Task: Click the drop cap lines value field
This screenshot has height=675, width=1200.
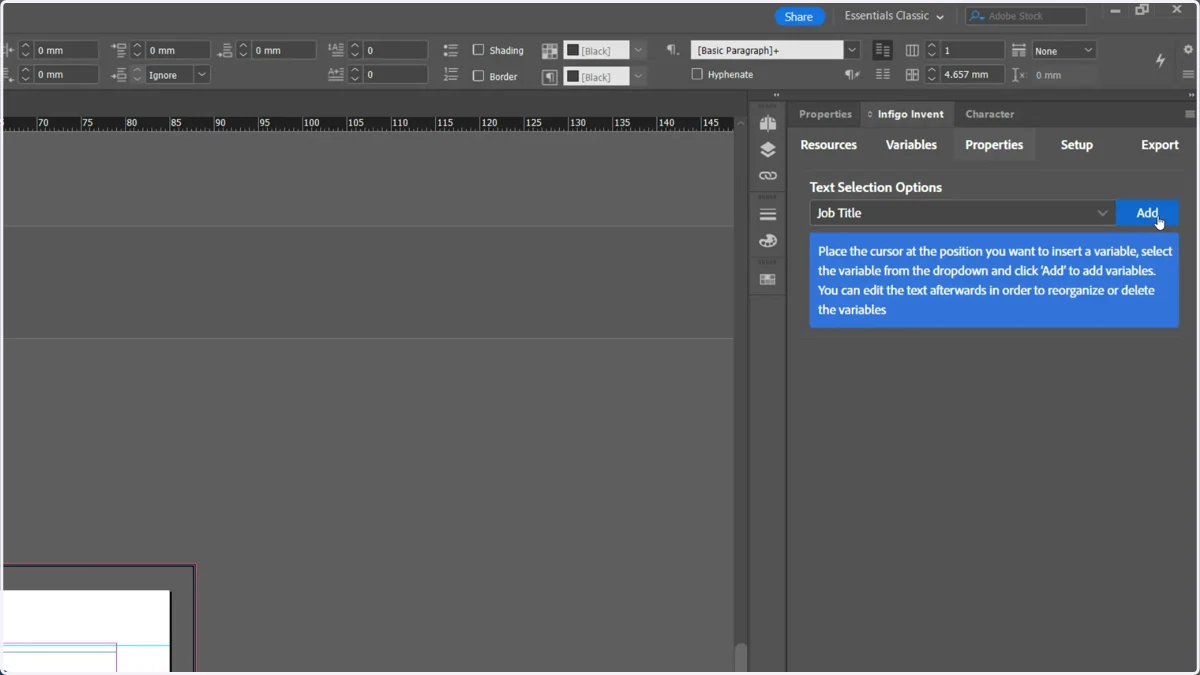Action: pos(395,50)
